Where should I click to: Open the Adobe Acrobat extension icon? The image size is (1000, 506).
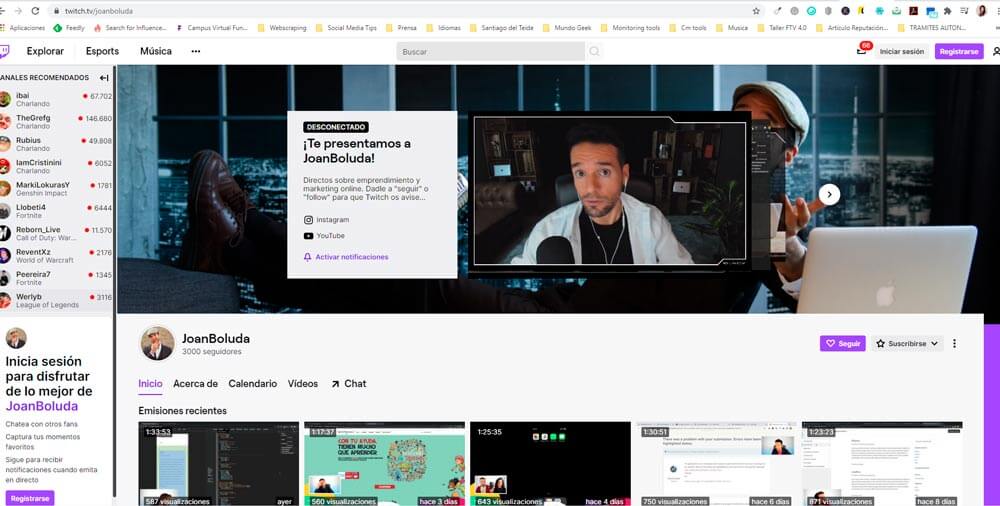point(913,11)
